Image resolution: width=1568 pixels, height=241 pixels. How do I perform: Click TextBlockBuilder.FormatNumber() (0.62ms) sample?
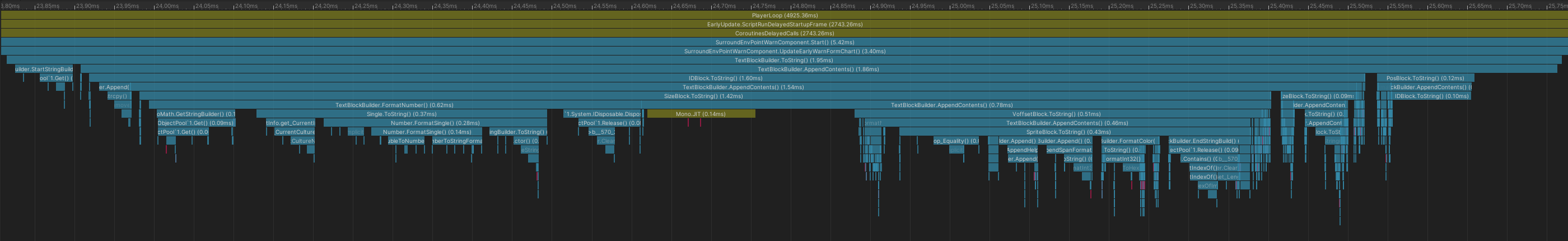(394, 105)
